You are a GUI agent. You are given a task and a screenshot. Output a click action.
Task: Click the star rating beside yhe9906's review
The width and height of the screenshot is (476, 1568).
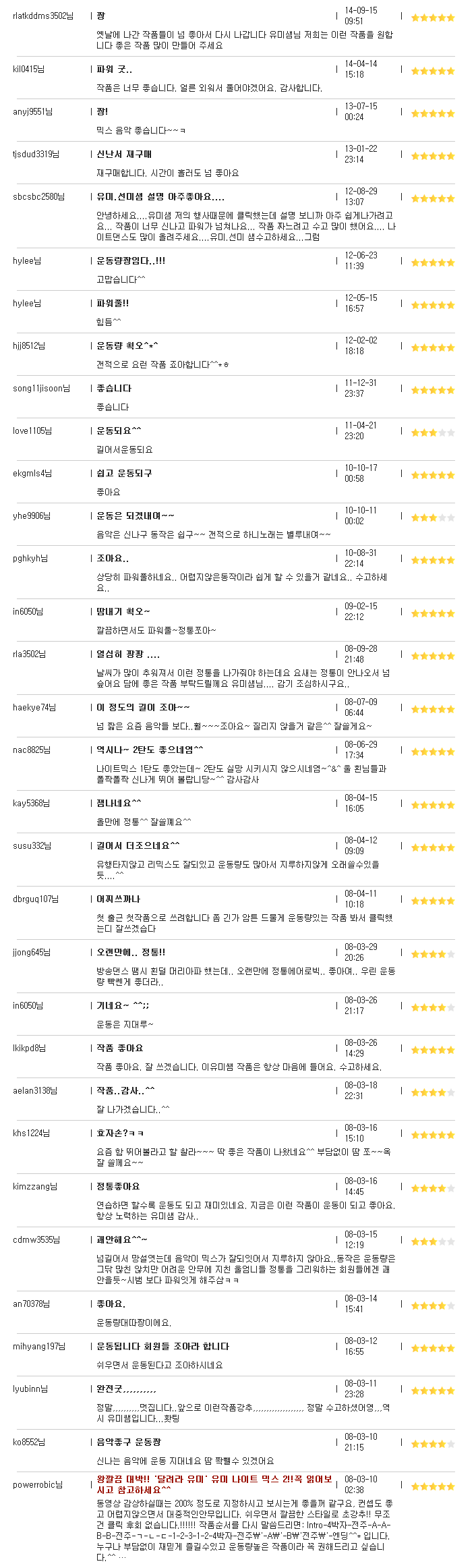click(x=433, y=517)
